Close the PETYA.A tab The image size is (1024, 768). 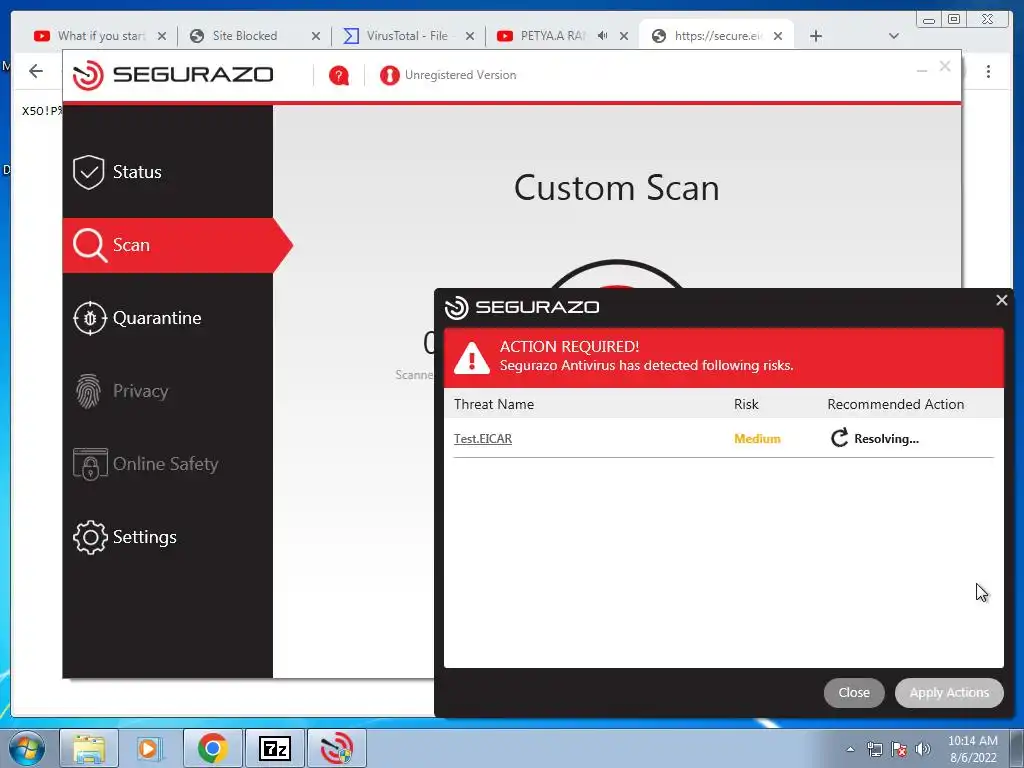point(624,36)
